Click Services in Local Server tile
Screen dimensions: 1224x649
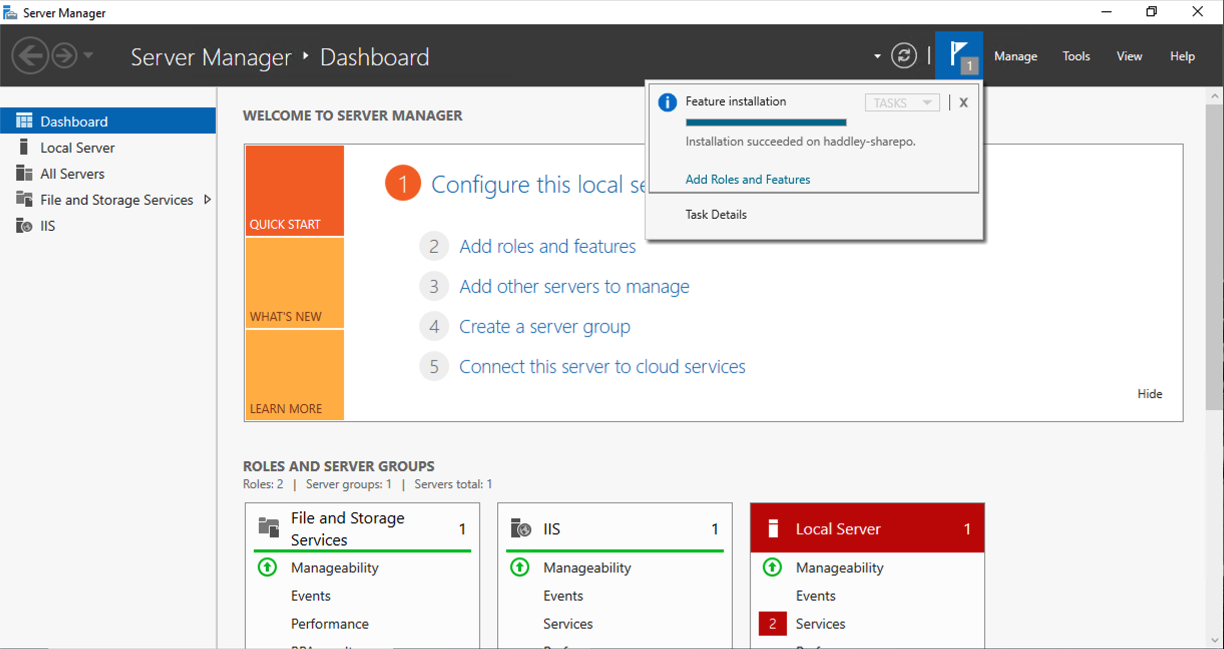click(821, 623)
